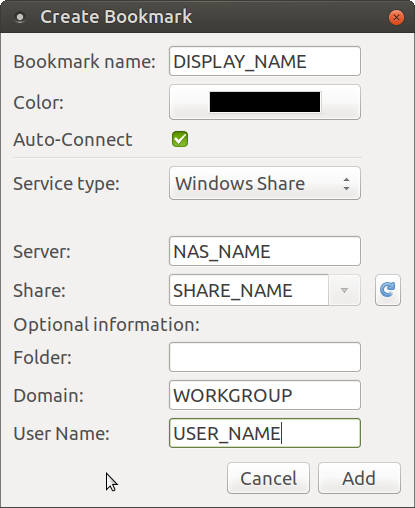Click the empty Folder field
The width and height of the screenshot is (415, 508).
(x=265, y=357)
